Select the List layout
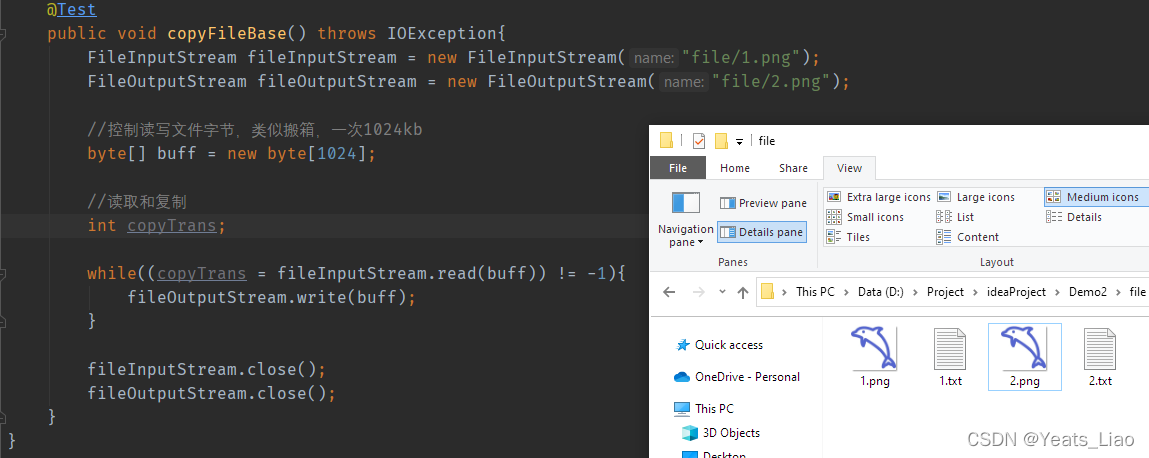 [x=956, y=217]
